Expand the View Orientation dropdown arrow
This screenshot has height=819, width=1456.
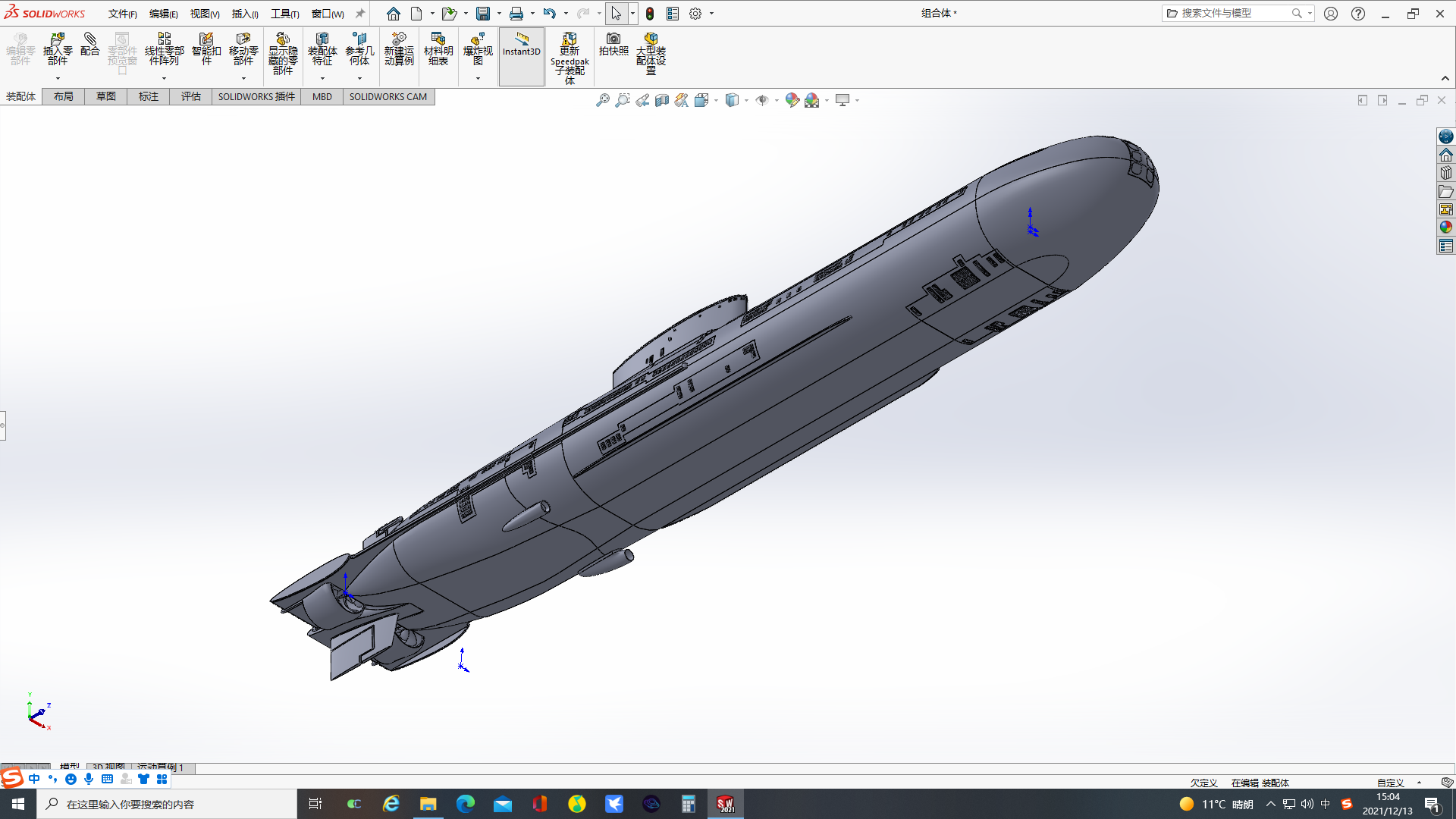(x=717, y=100)
